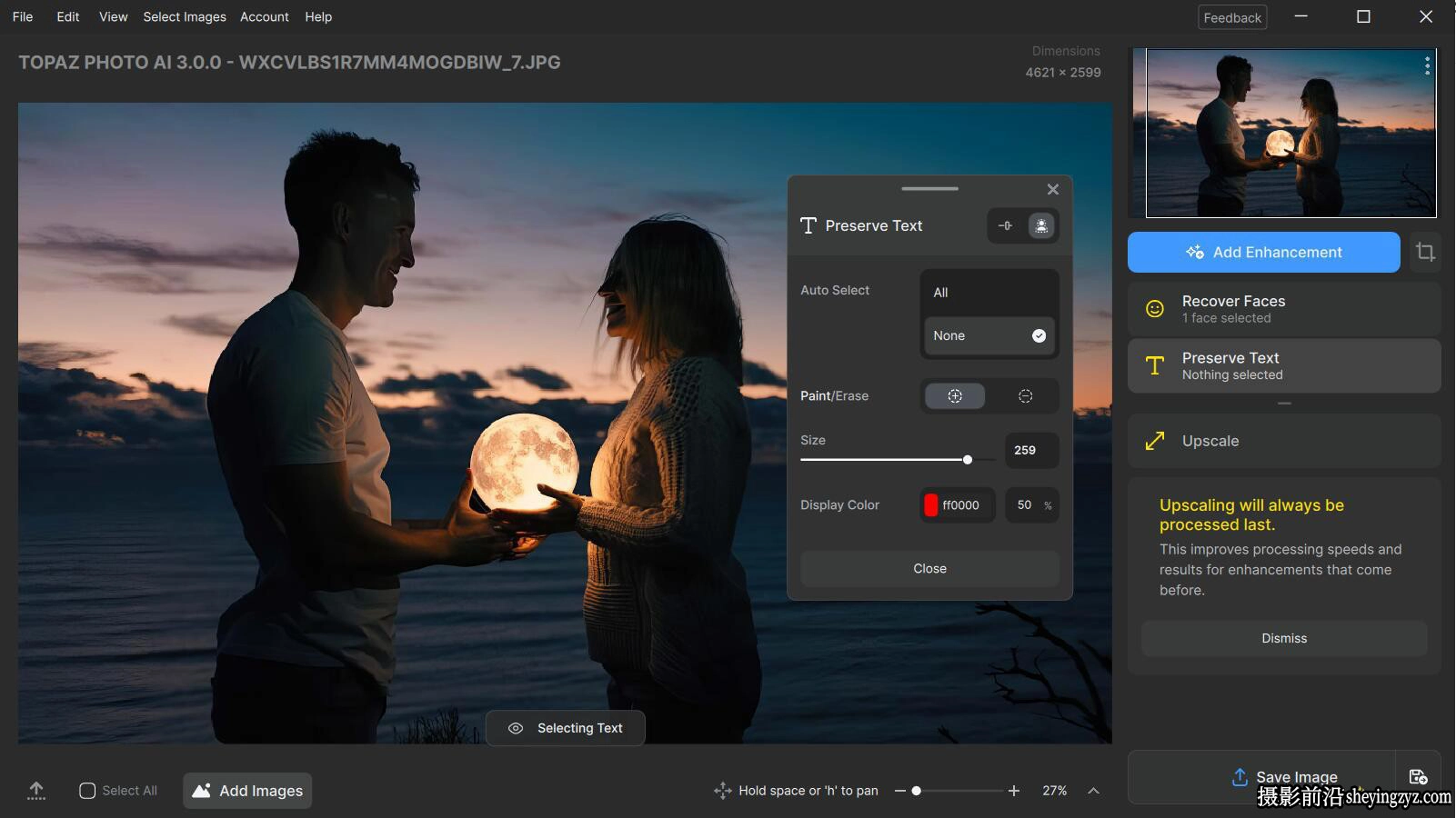Viewport: 1456px width, 818px height.
Task: Click the Size value field showing 259
Action: point(1031,450)
